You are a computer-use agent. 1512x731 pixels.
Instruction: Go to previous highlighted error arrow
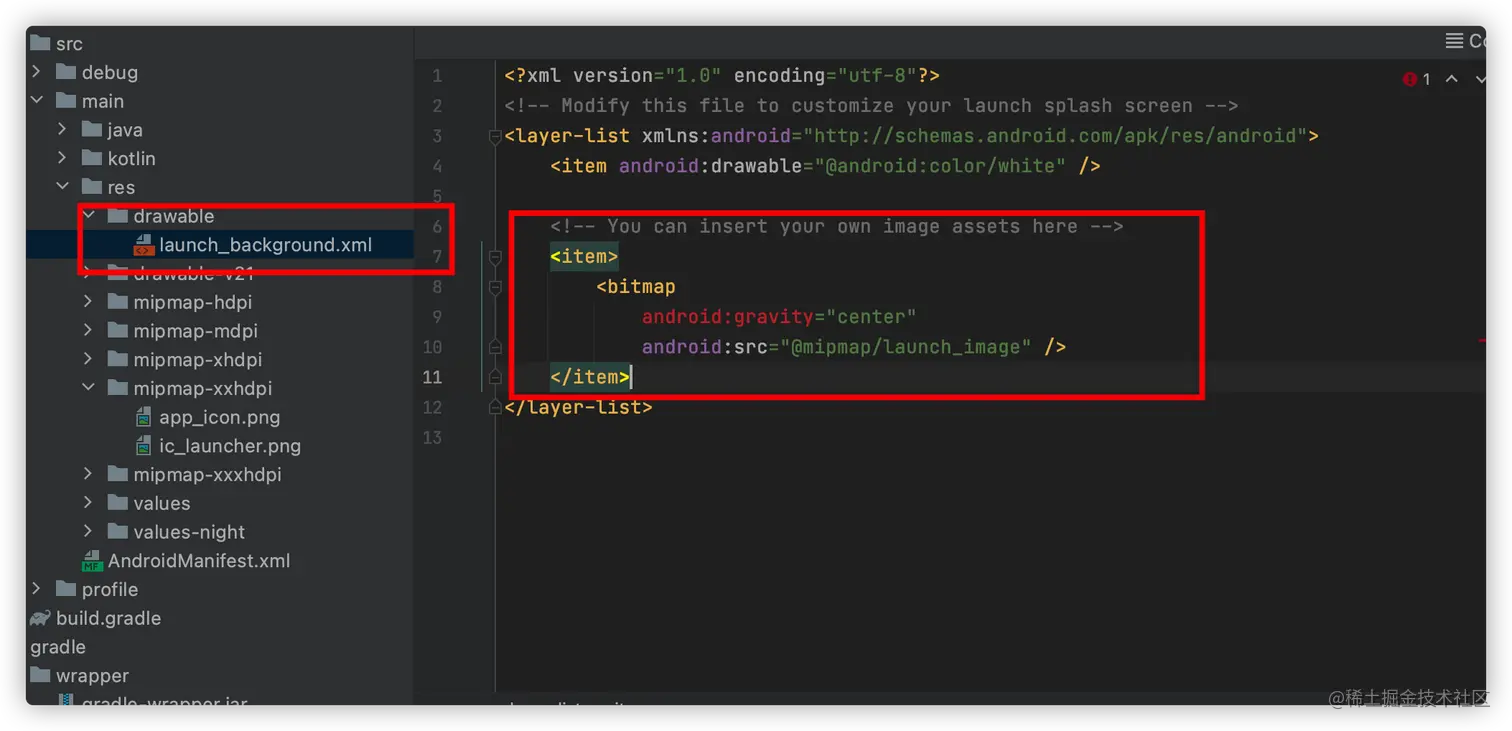(x=1452, y=79)
